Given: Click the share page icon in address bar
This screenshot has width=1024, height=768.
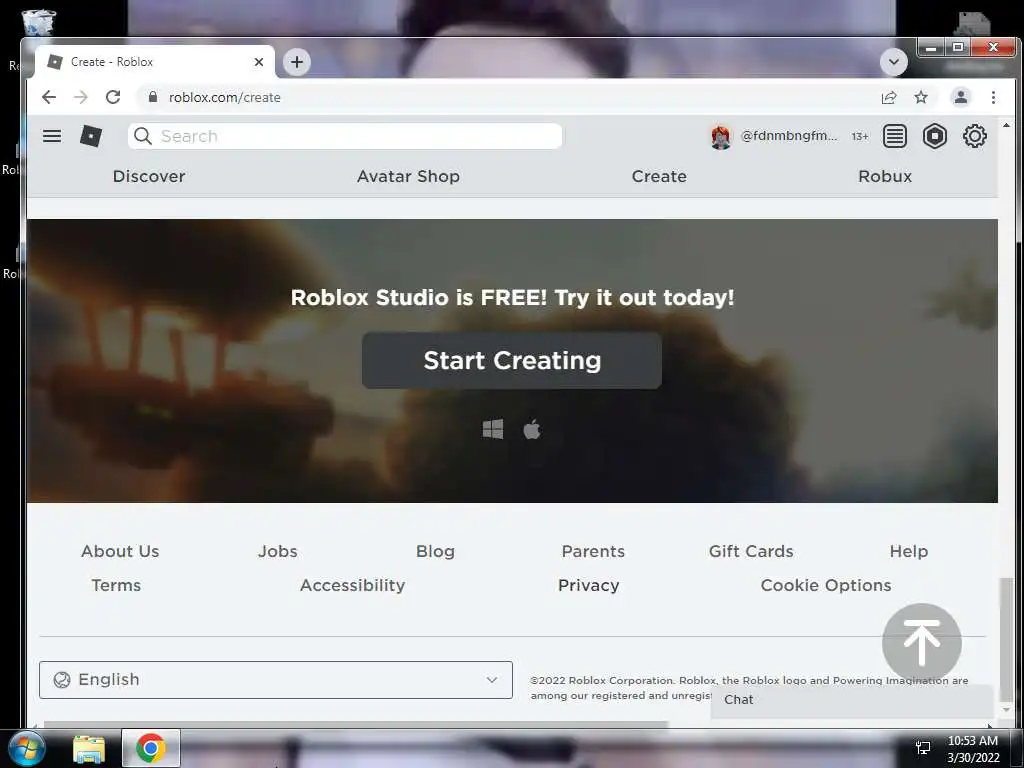Looking at the screenshot, I should tap(889, 97).
